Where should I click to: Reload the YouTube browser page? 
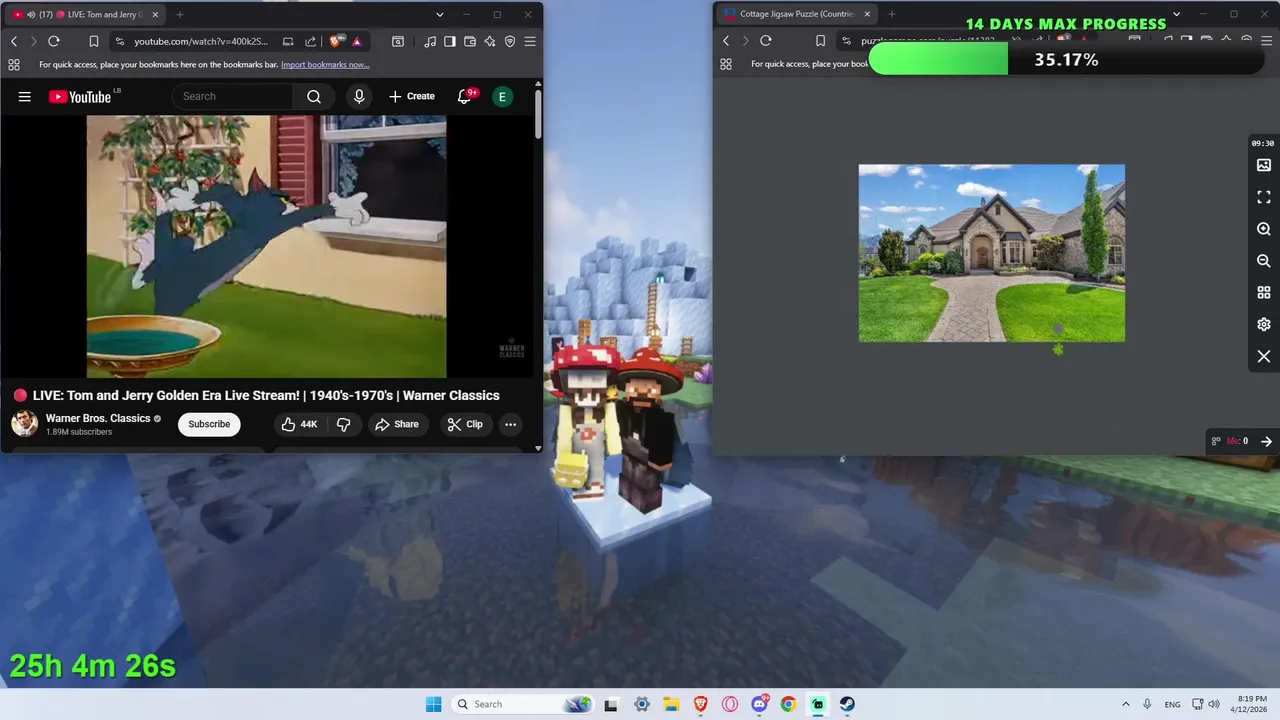click(54, 41)
